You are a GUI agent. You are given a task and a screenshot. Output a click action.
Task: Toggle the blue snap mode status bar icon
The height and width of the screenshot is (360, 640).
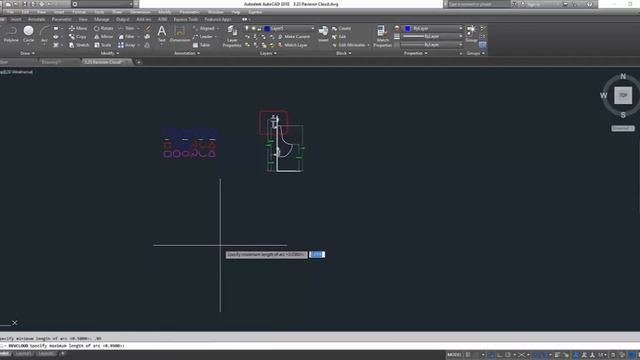491,355
